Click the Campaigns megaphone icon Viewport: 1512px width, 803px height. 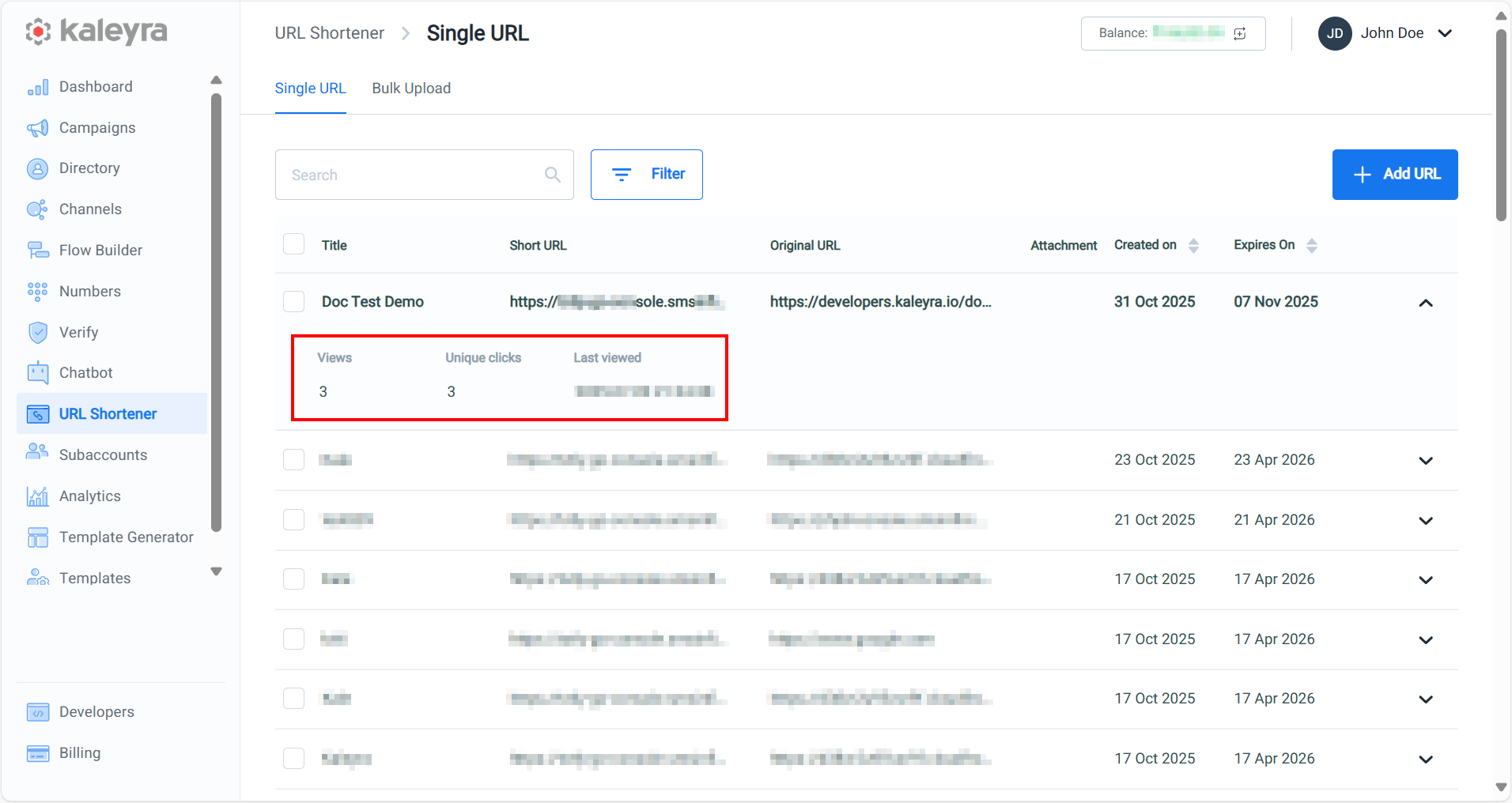(x=38, y=128)
